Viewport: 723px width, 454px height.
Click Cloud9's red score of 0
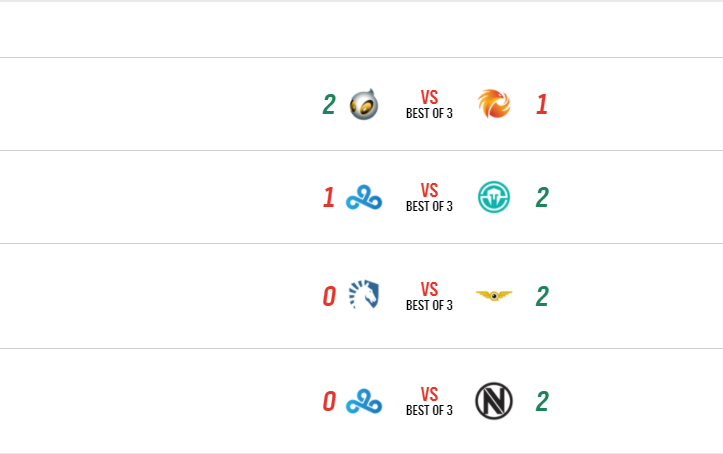(x=329, y=402)
